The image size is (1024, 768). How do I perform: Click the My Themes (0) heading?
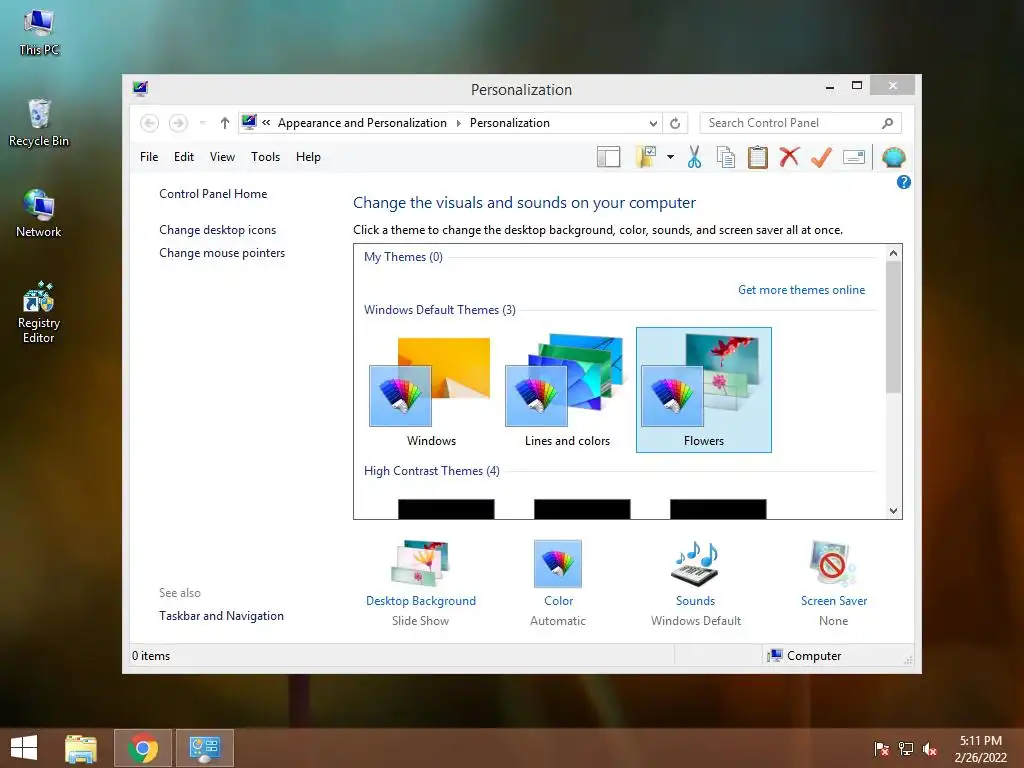pos(403,257)
